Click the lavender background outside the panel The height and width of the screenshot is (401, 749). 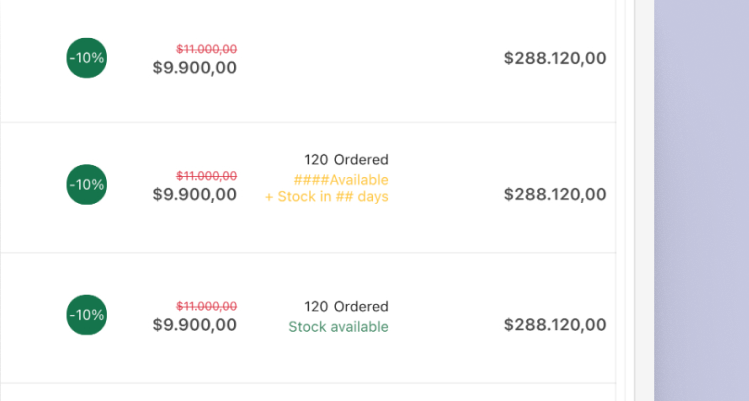701,200
